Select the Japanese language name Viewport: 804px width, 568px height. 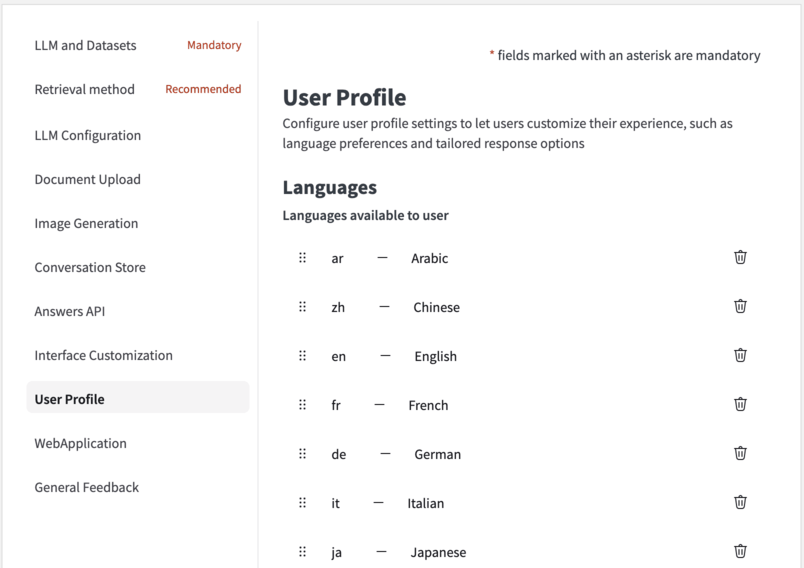pyautogui.click(x=438, y=553)
